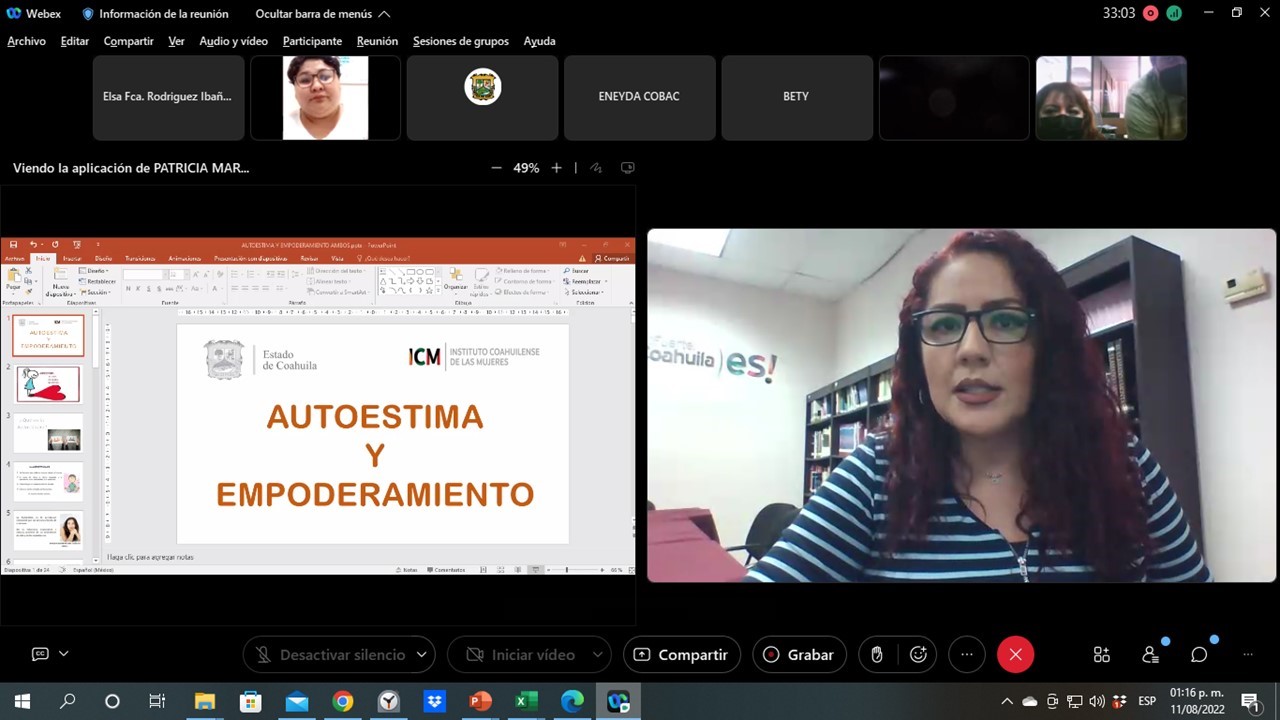
Task: Expand the closed captions options arrow
Action: point(64,654)
